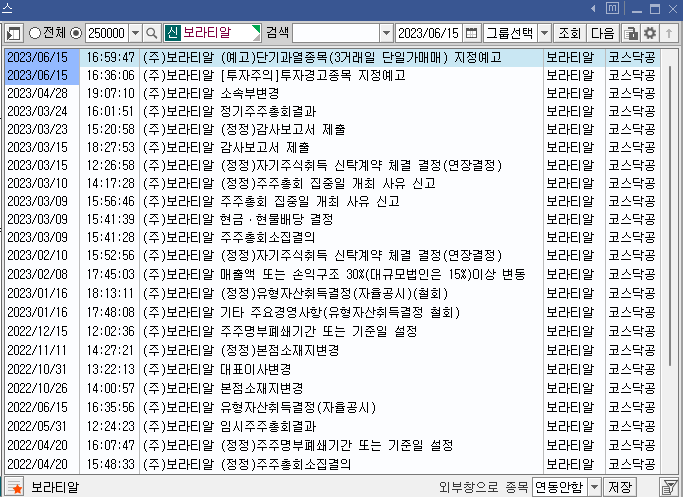Select the 대표이사변경 row

click(x=333, y=369)
